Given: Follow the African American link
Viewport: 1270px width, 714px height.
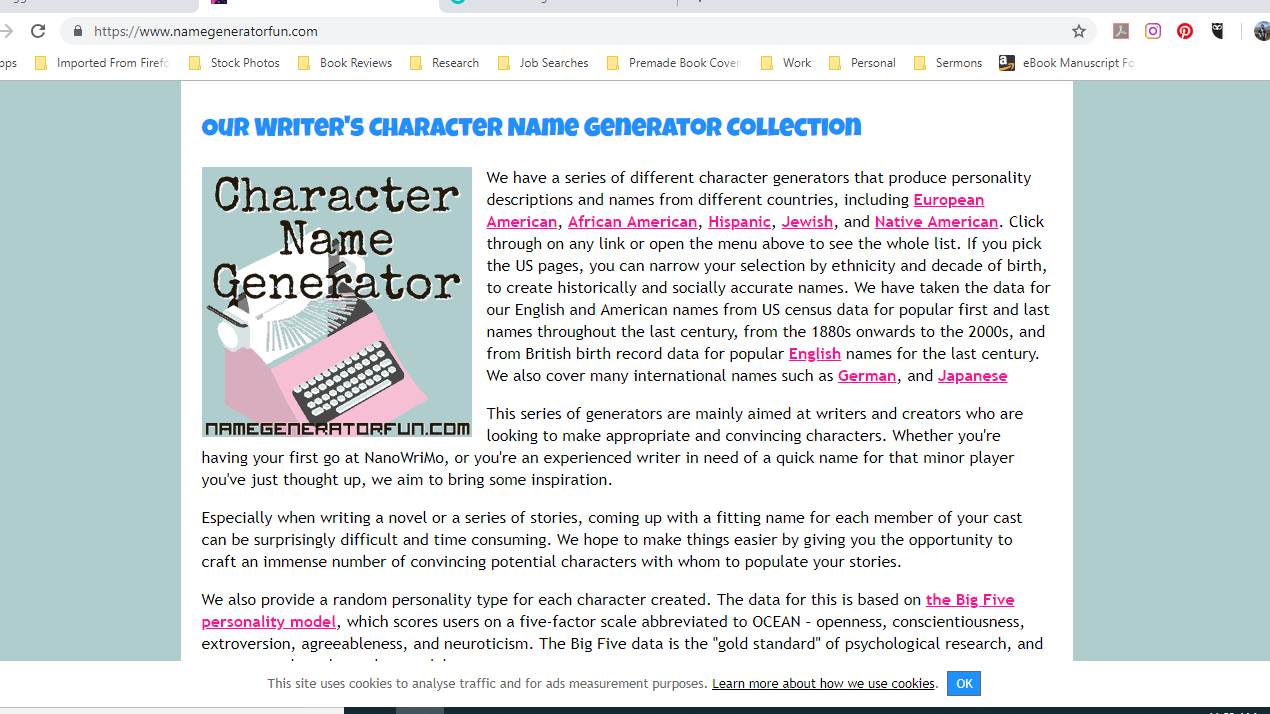Looking at the screenshot, I should [632, 222].
